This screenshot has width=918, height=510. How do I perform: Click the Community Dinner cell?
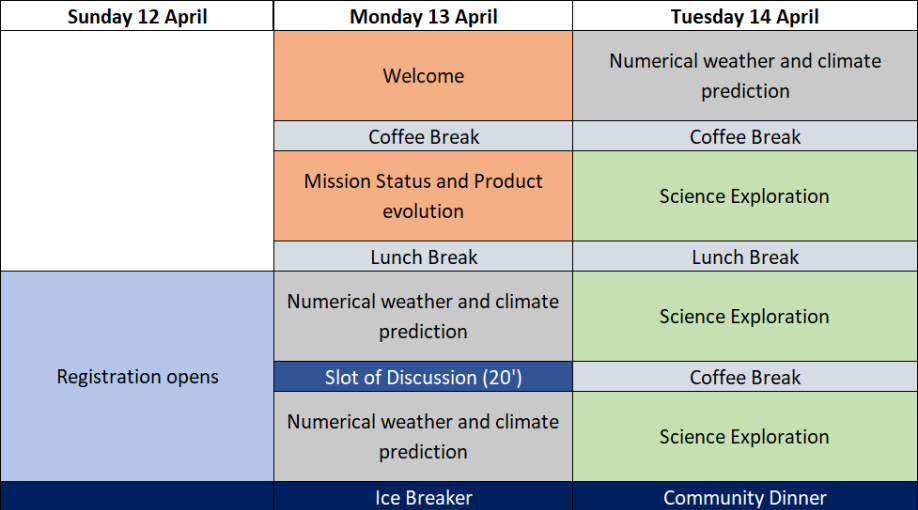[745, 497]
